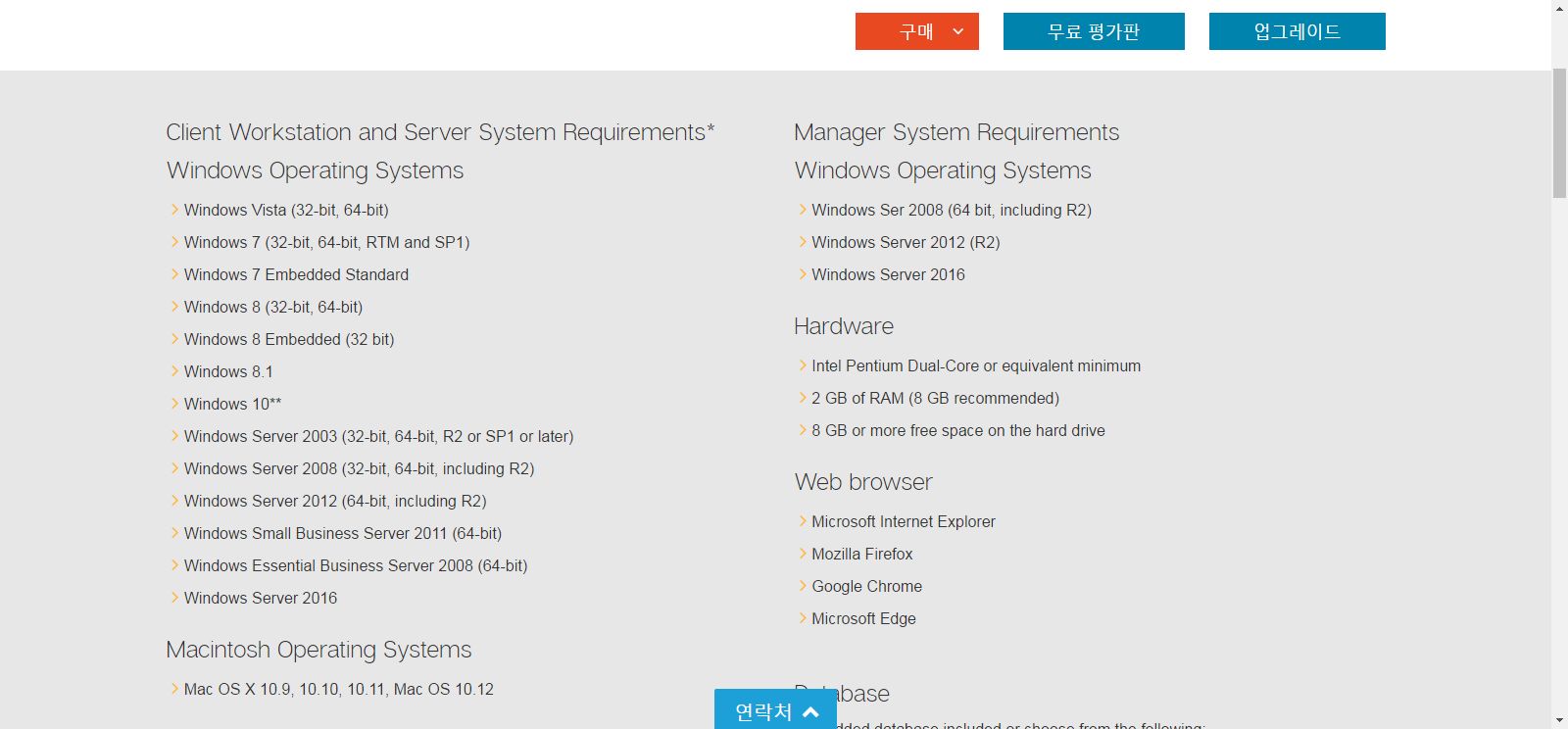
Task: Click 8 GB free space requirement
Action: [958, 430]
